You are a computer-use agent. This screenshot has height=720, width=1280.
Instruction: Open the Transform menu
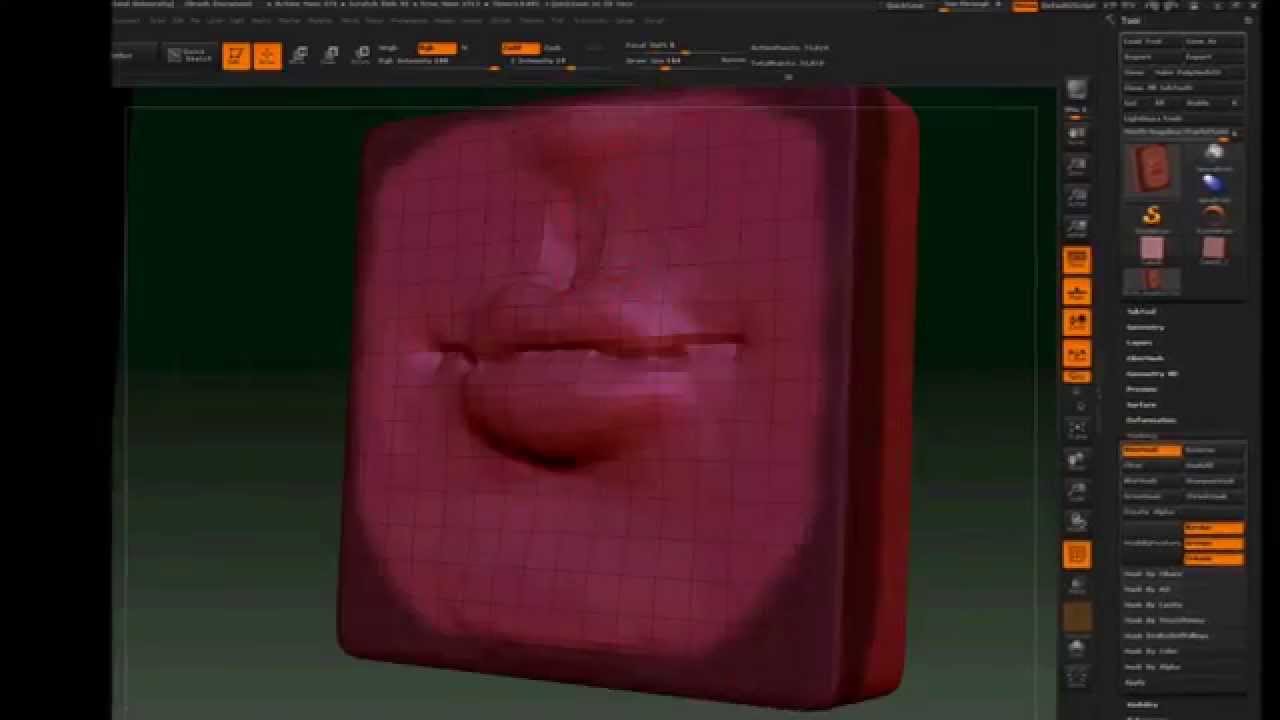click(590, 20)
